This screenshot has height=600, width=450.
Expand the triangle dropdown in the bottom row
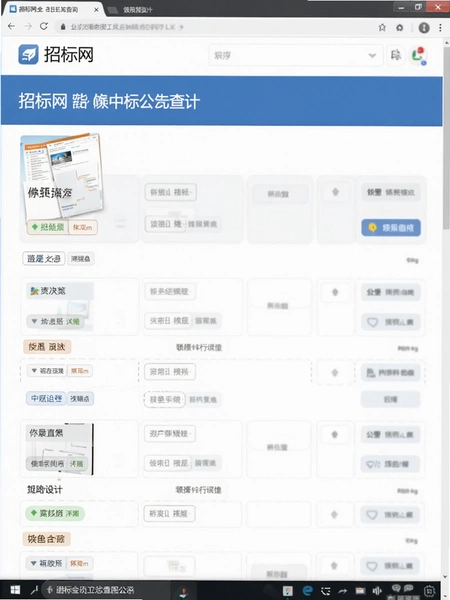coord(33,563)
